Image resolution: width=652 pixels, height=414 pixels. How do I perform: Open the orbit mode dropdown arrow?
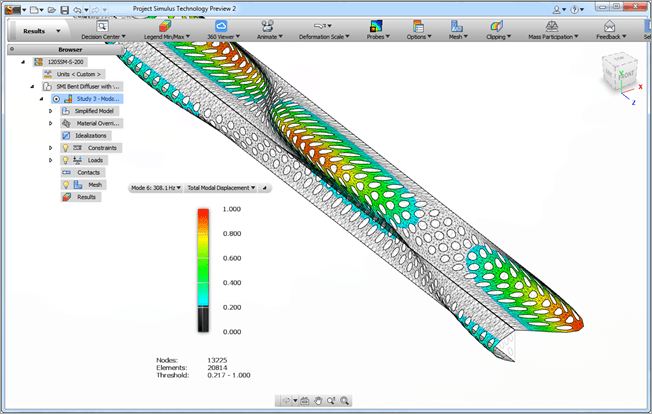point(295,401)
